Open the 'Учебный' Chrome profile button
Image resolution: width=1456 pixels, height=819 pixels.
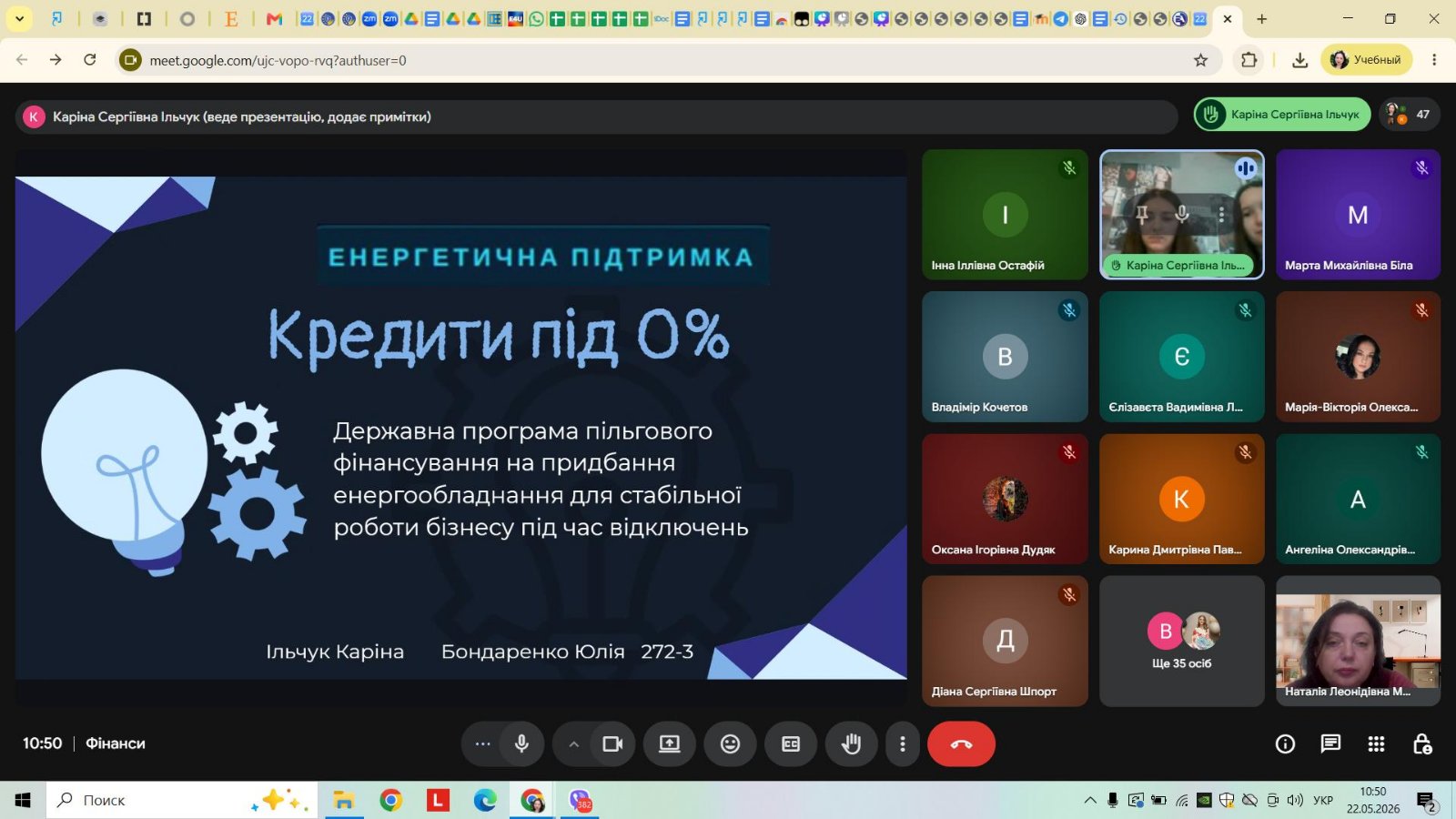pos(1366,60)
